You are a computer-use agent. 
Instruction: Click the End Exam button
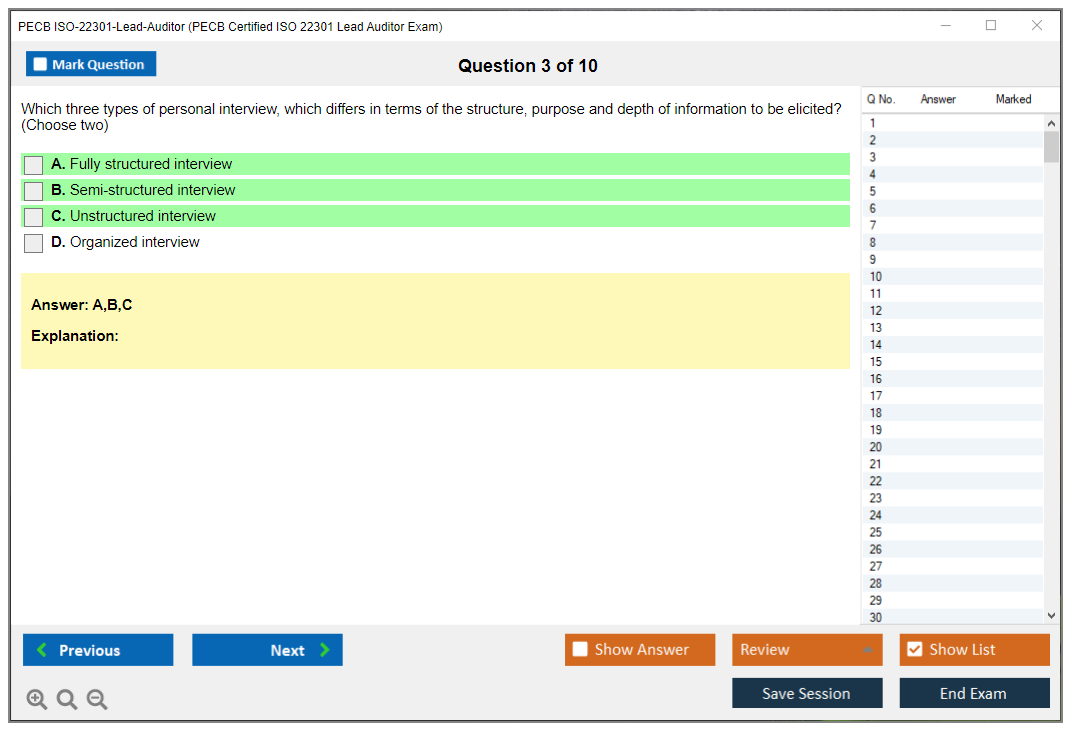tap(974, 693)
